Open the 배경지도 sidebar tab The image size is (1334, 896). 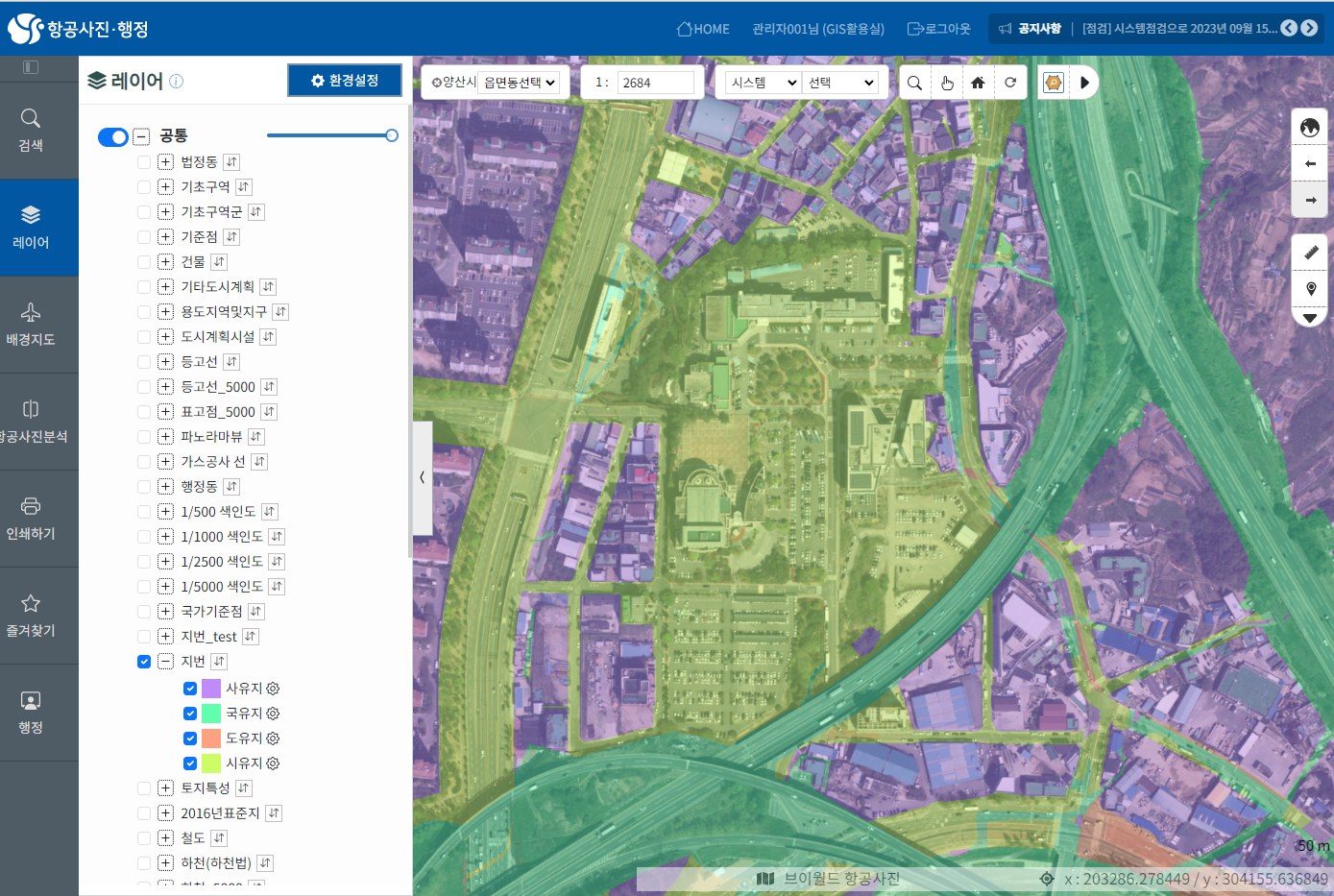pyautogui.click(x=31, y=325)
